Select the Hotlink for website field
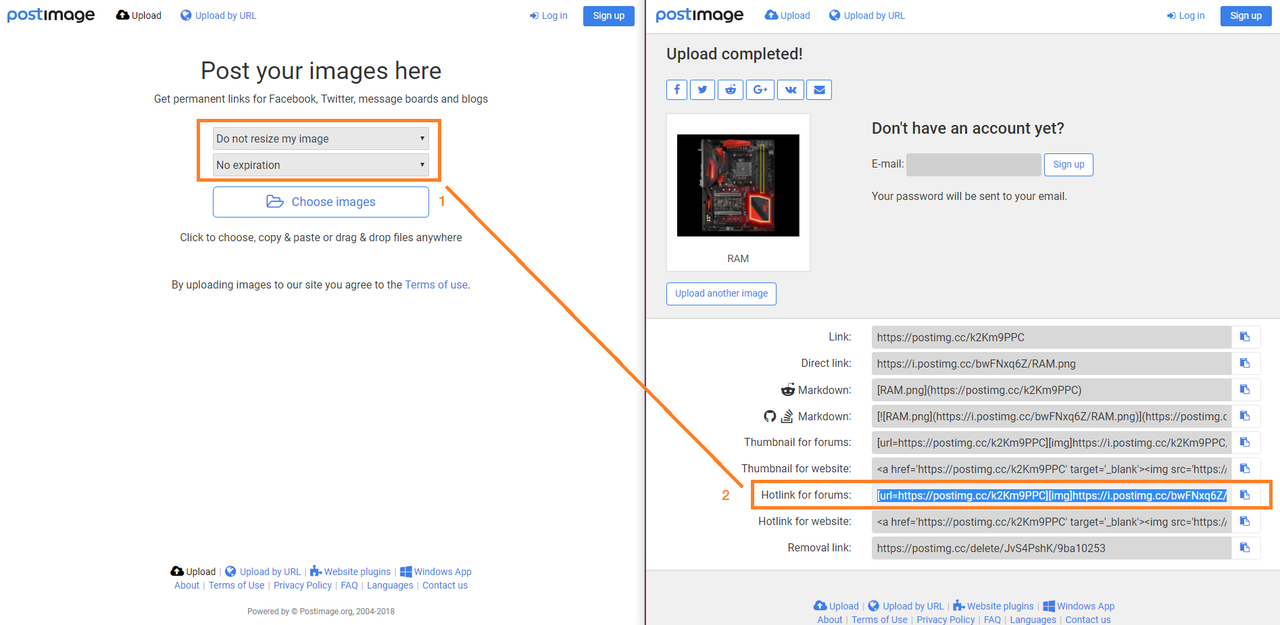1280x625 pixels. (x=1052, y=521)
